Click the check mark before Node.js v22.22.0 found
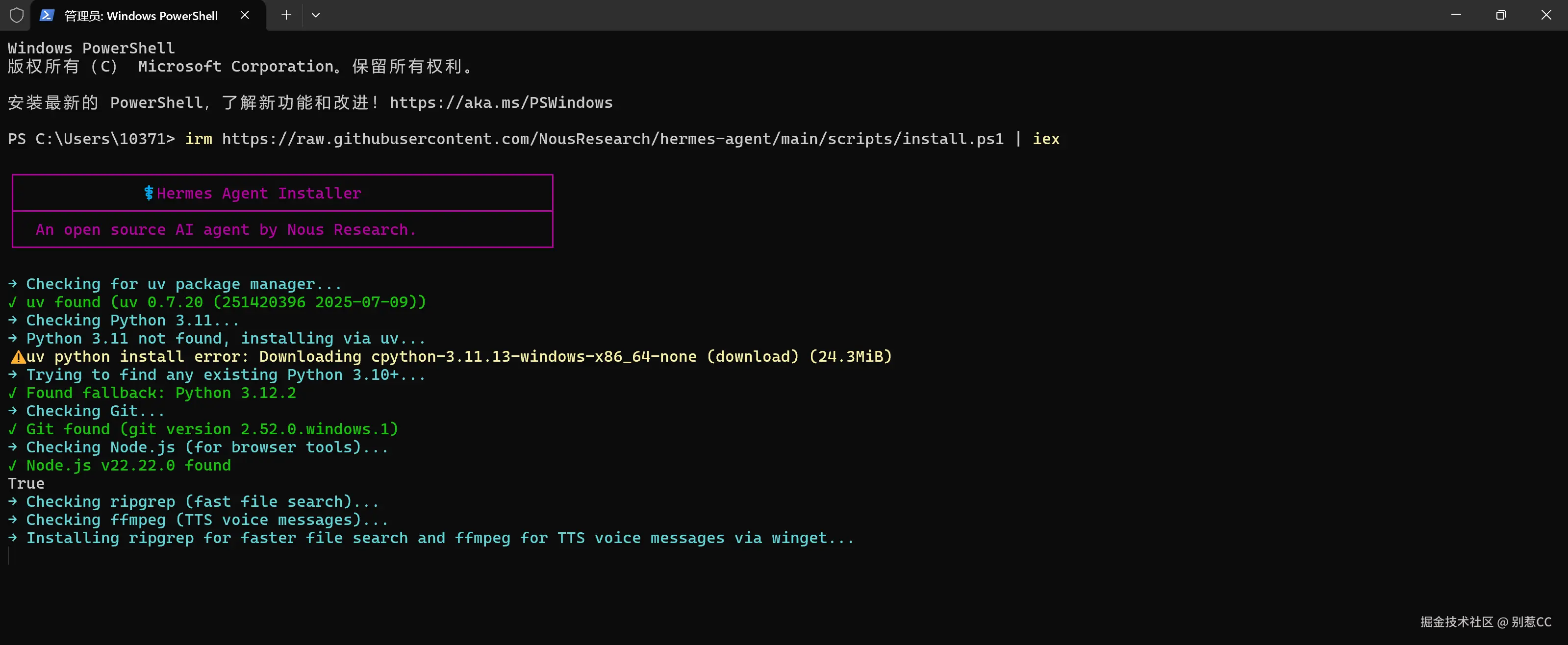 (13, 466)
